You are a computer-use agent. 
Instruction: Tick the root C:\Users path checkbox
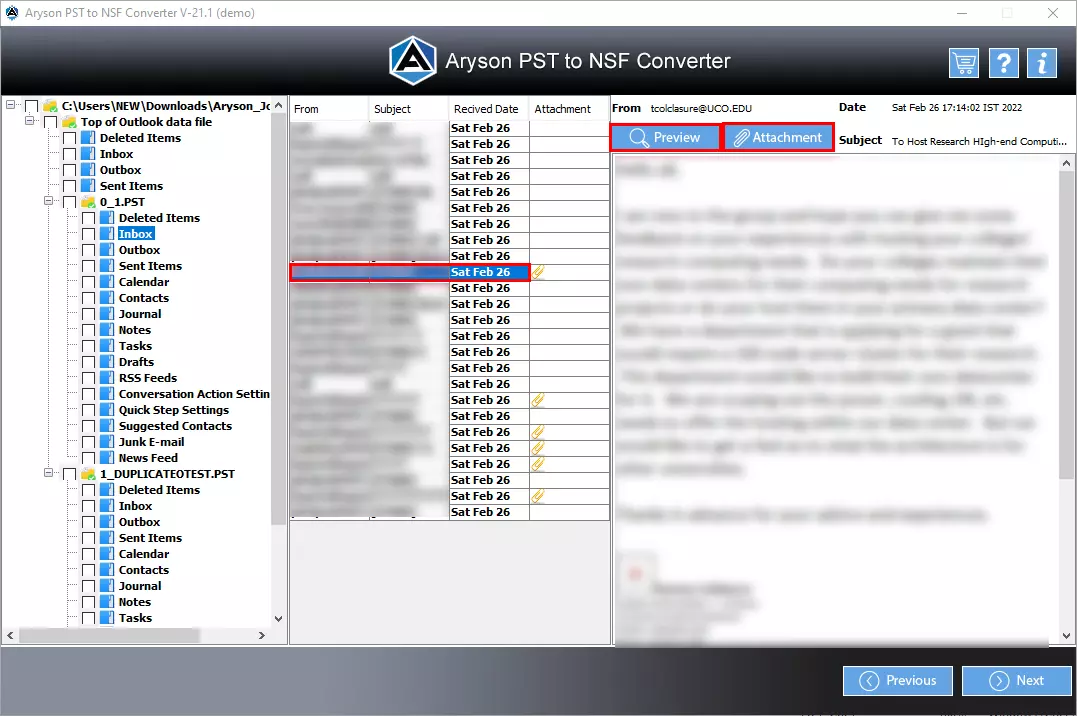tap(31, 106)
